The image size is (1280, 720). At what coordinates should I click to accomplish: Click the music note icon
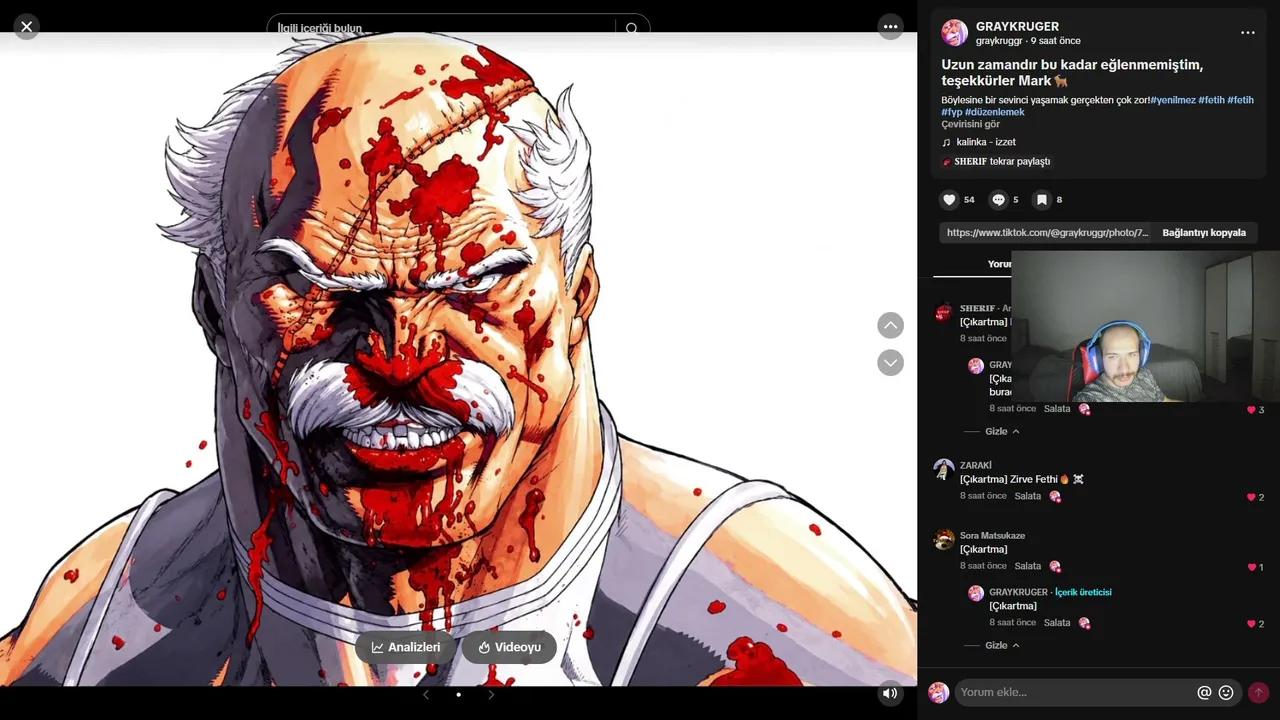point(946,142)
